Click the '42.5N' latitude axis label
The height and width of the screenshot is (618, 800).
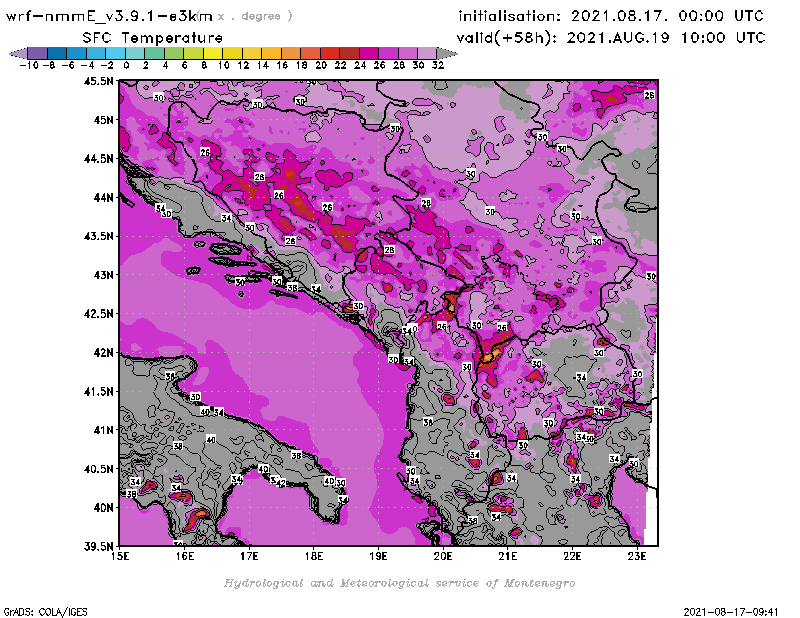(98, 314)
